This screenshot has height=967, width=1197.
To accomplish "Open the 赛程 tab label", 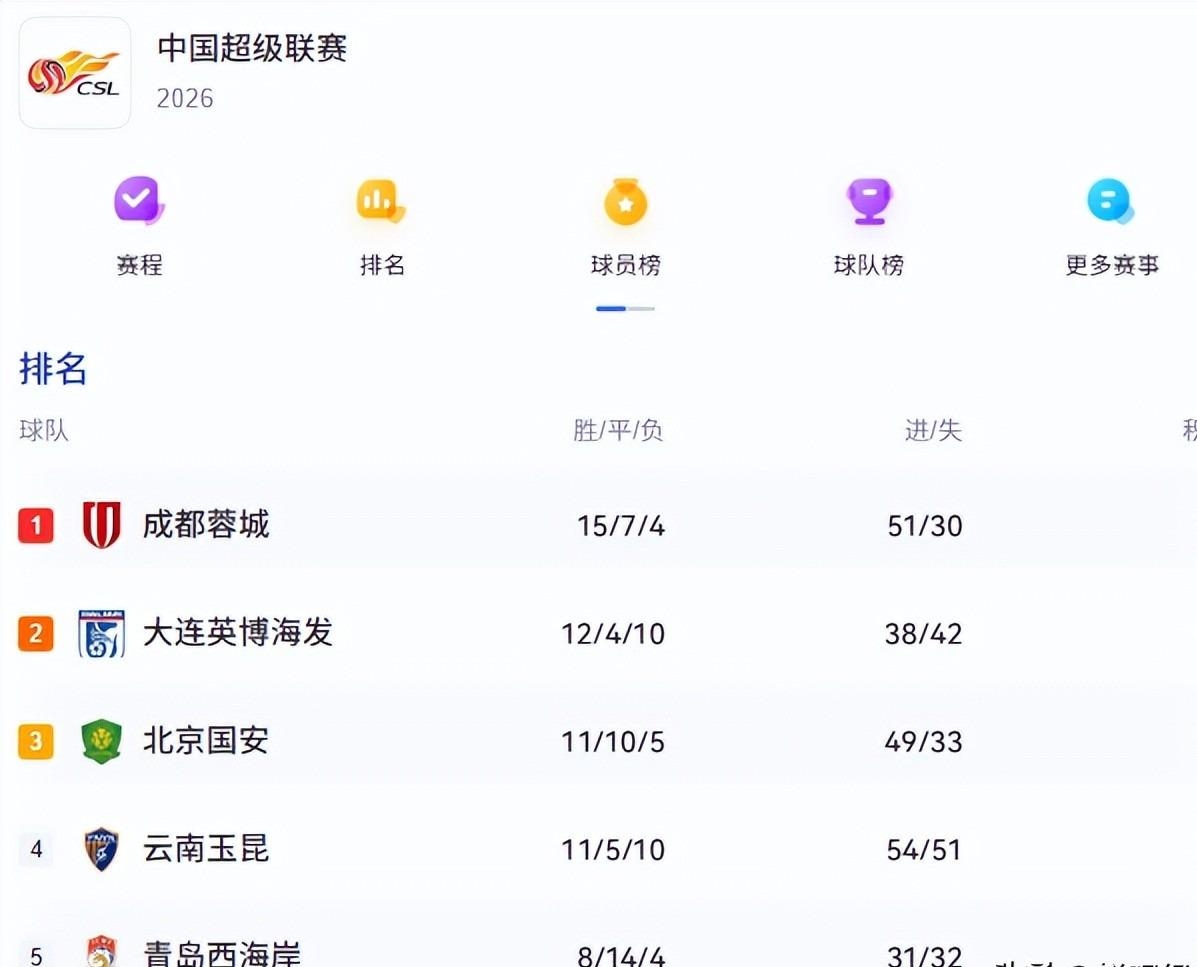I will pos(139,265).
